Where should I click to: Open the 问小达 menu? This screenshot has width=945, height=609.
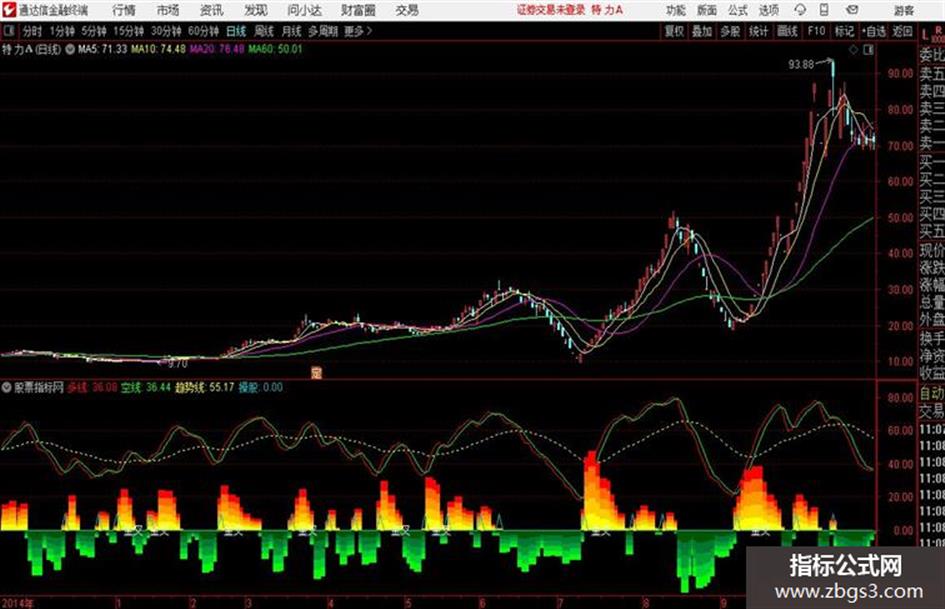tap(304, 10)
